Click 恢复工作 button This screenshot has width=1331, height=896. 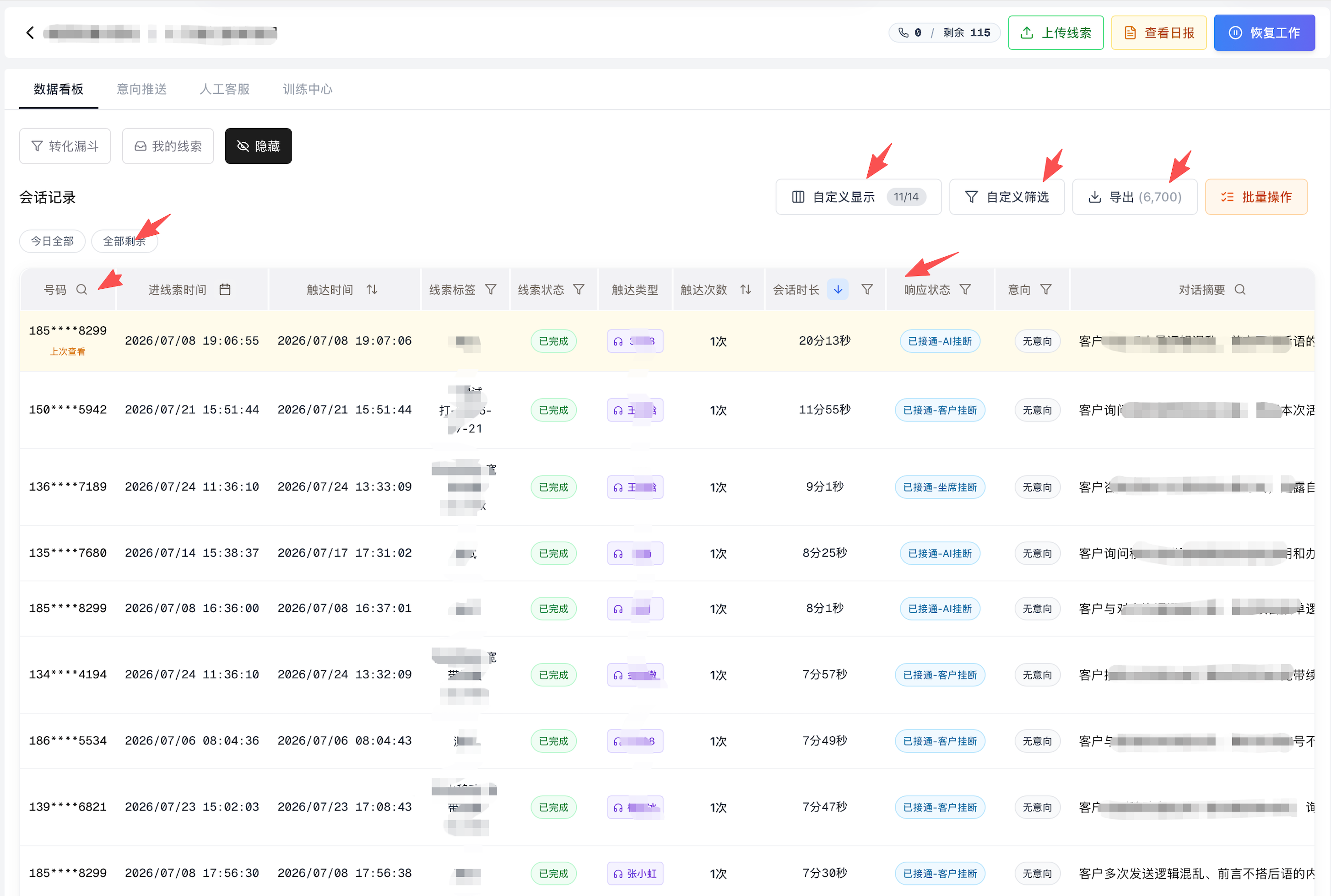click(x=1264, y=32)
